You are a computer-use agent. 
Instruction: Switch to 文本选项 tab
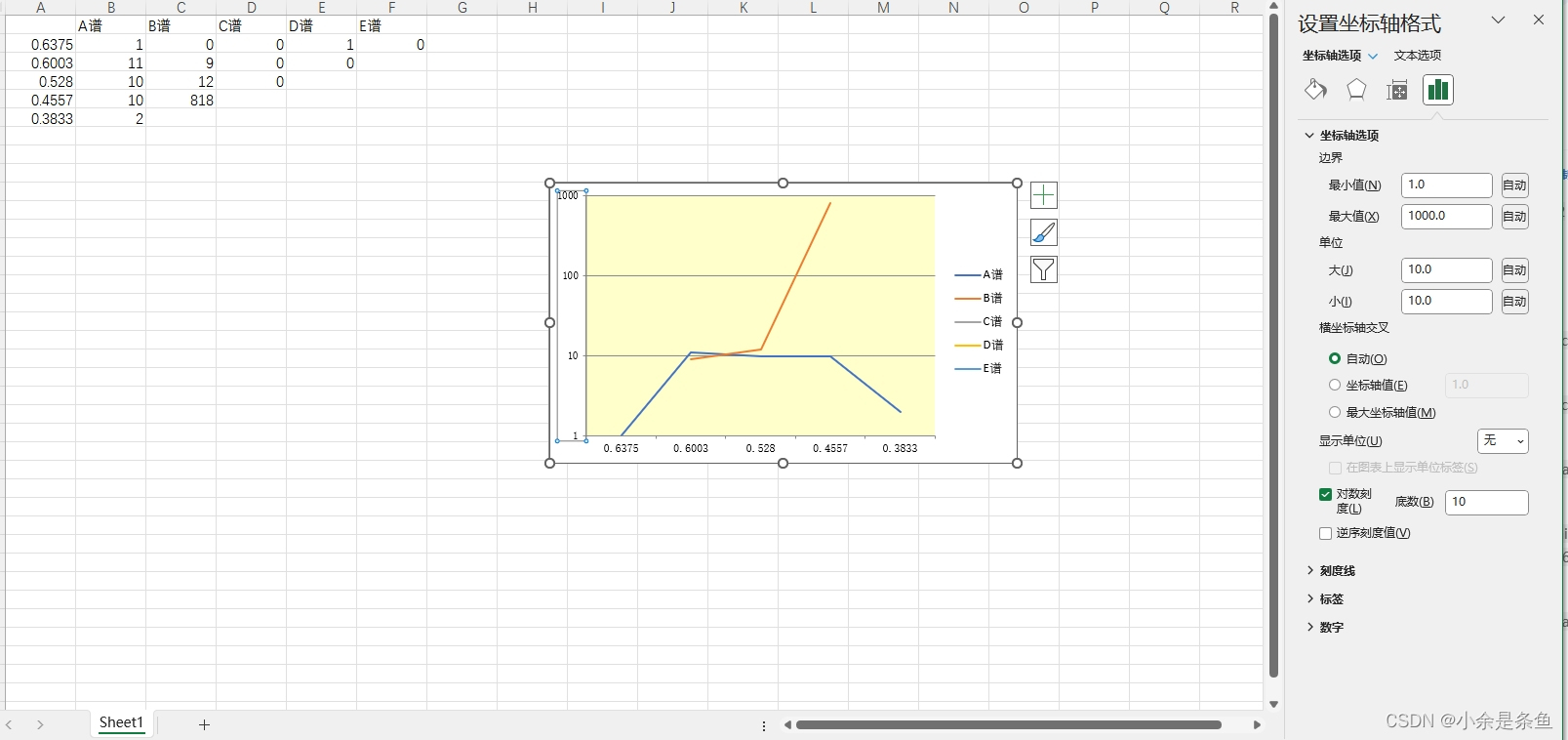[1417, 56]
